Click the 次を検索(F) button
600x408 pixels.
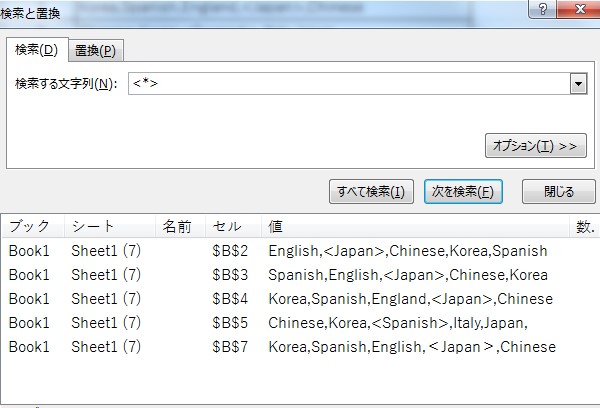(462, 191)
